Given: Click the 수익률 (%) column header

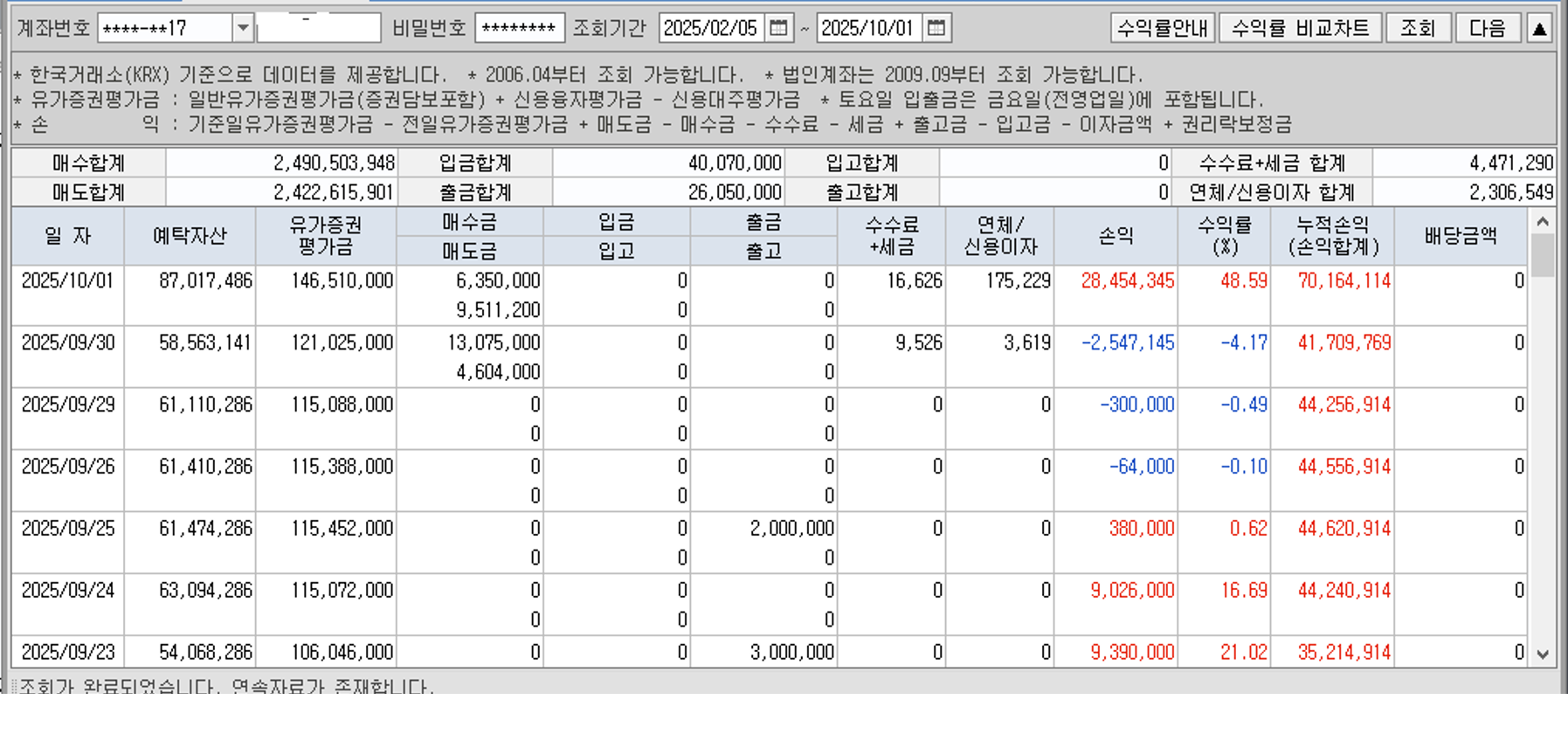Looking at the screenshot, I should [x=1225, y=236].
